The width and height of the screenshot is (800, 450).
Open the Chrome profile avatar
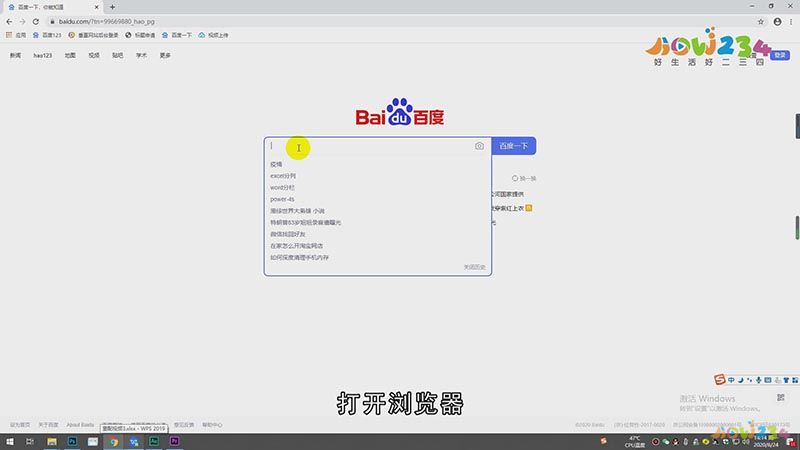click(x=777, y=21)
